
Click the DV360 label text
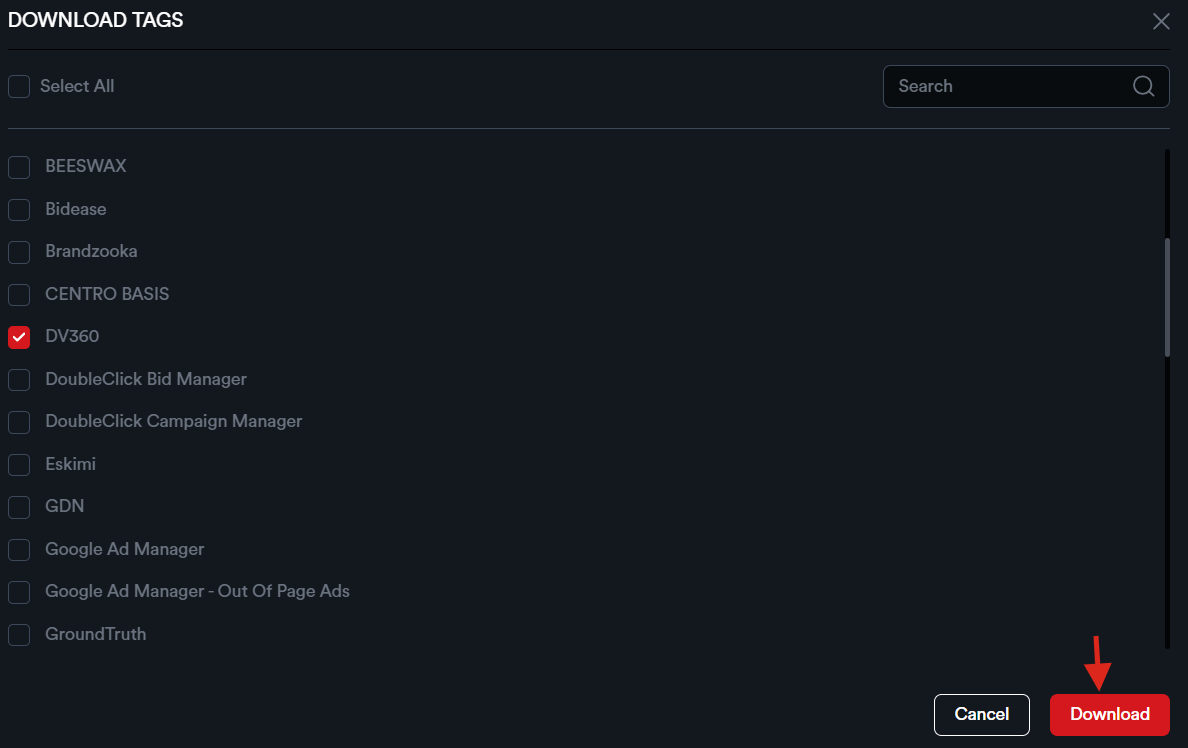click(72, 336)
